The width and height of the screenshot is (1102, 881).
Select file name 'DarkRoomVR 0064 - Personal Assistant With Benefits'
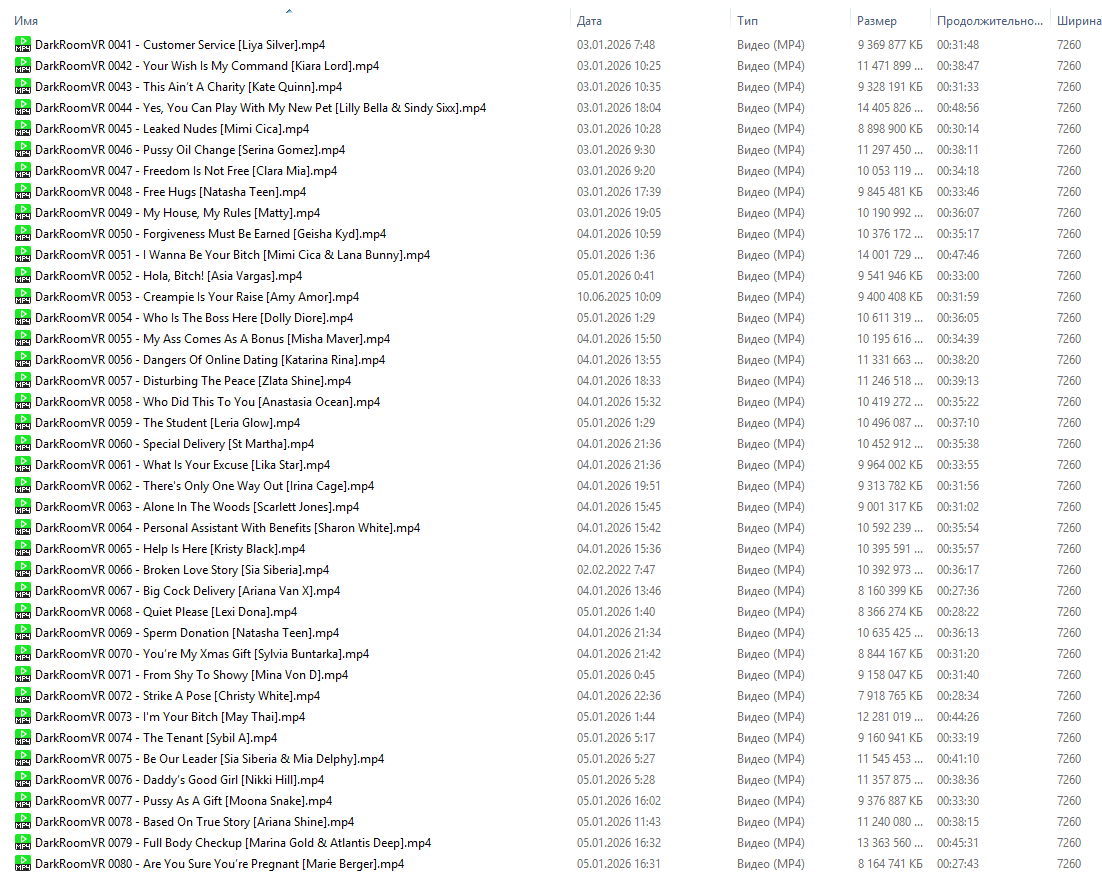(228, 528)
